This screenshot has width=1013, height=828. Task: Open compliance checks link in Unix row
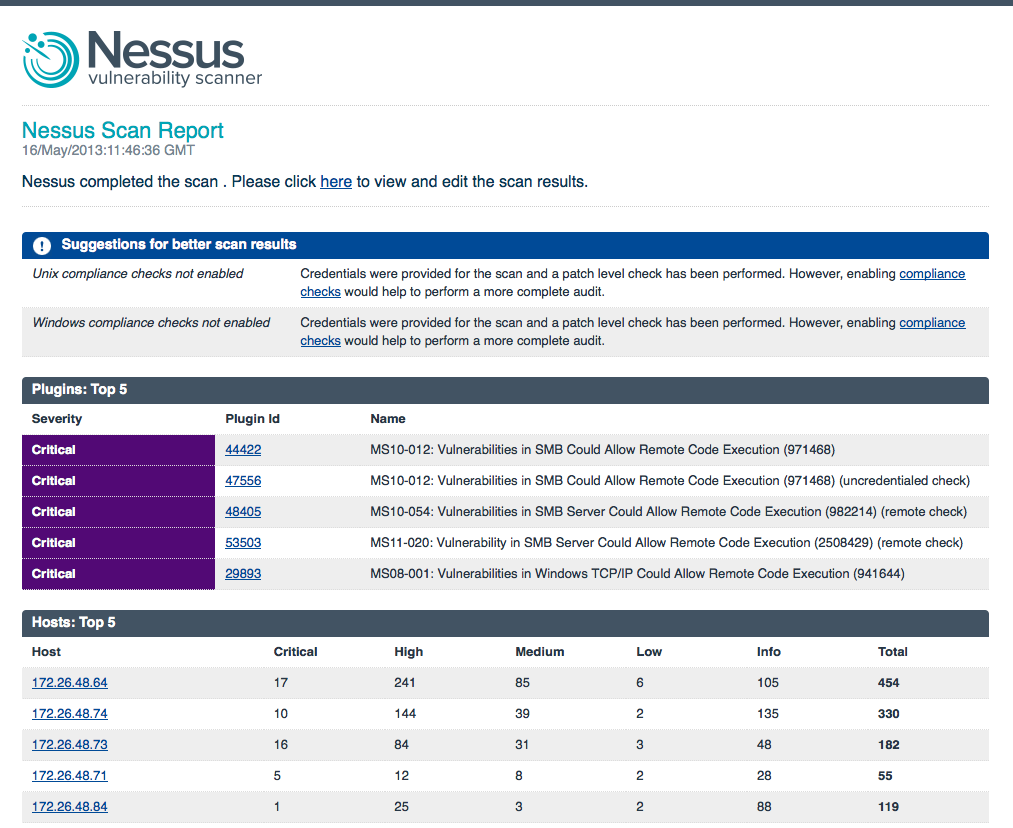click(932, 273)
